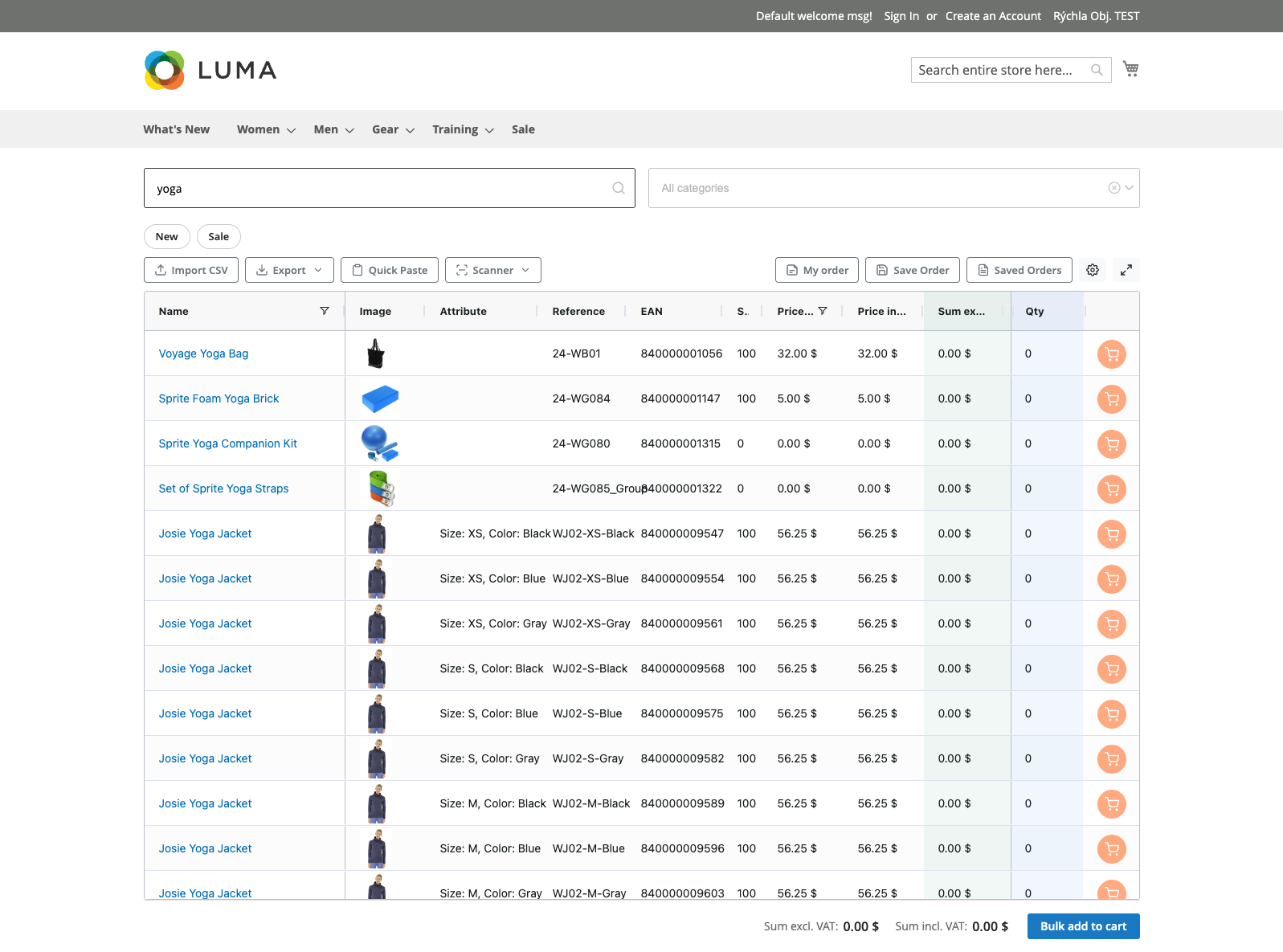Click attribute Size: S, Color: Gray
Viewport: 1283px width, 952px height.
coord(489,758)
